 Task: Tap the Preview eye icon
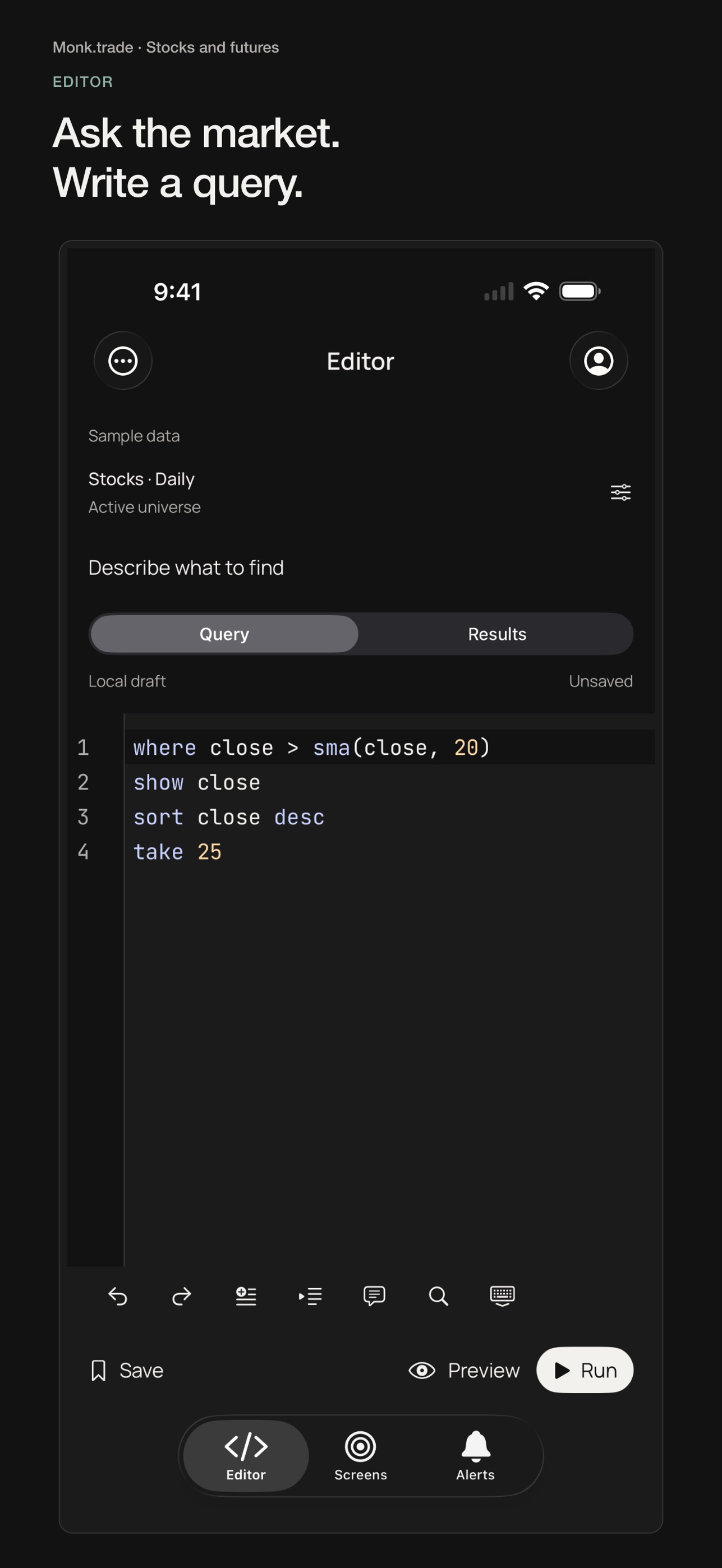[422, 1370]
